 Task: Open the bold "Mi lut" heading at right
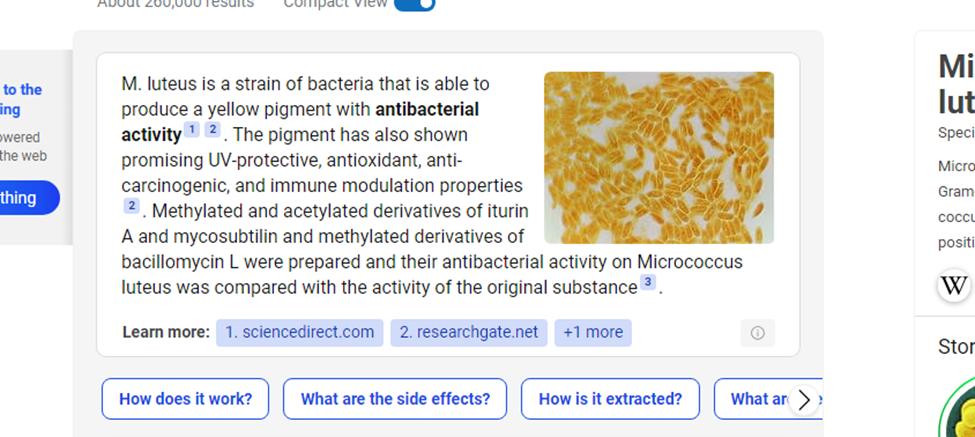956,84
